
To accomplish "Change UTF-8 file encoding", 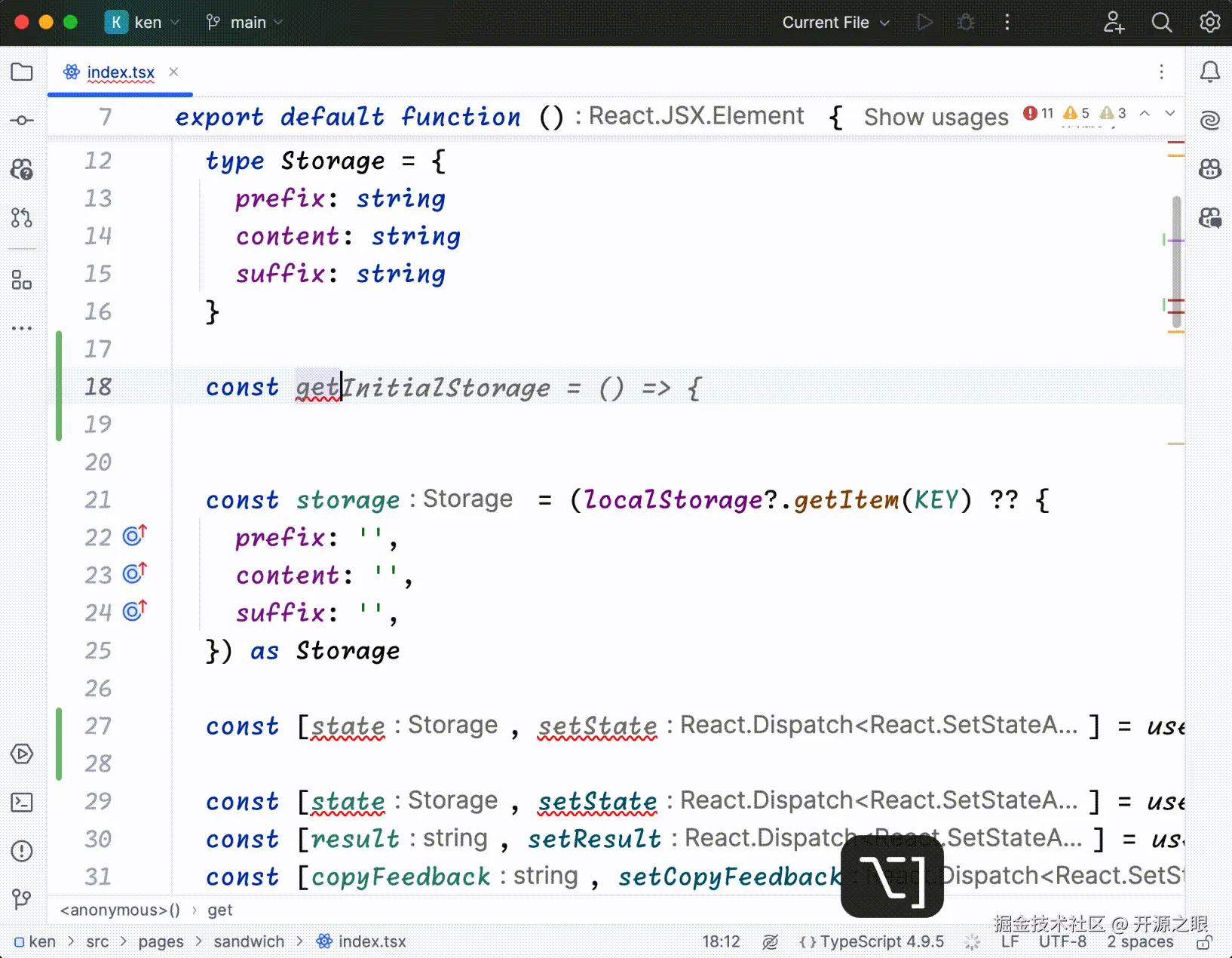I will tap(1063, 942).
